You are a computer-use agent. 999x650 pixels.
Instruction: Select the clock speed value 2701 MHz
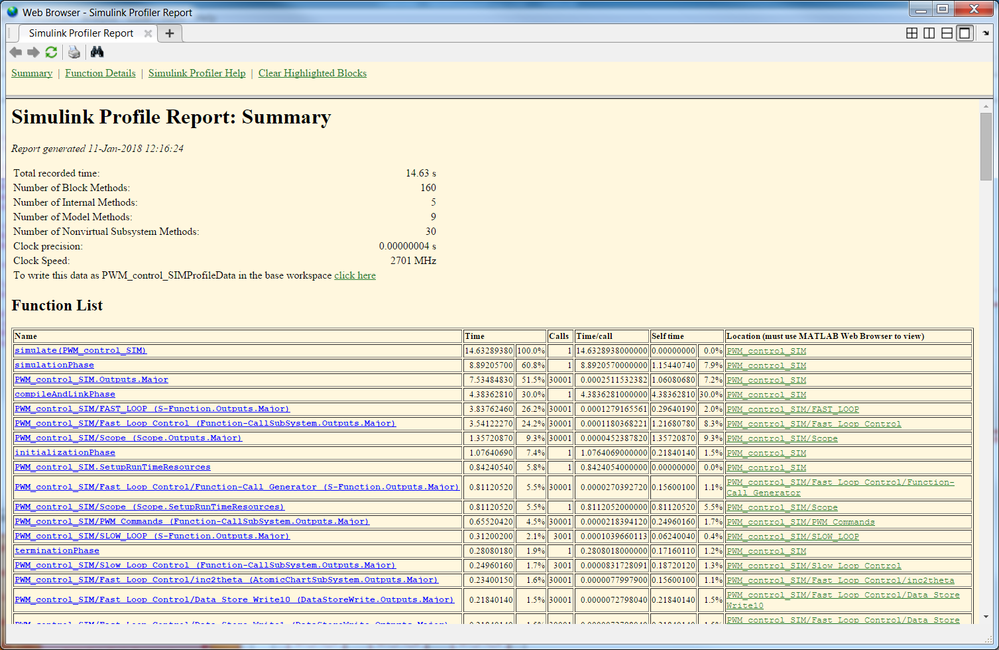(413, 261)
